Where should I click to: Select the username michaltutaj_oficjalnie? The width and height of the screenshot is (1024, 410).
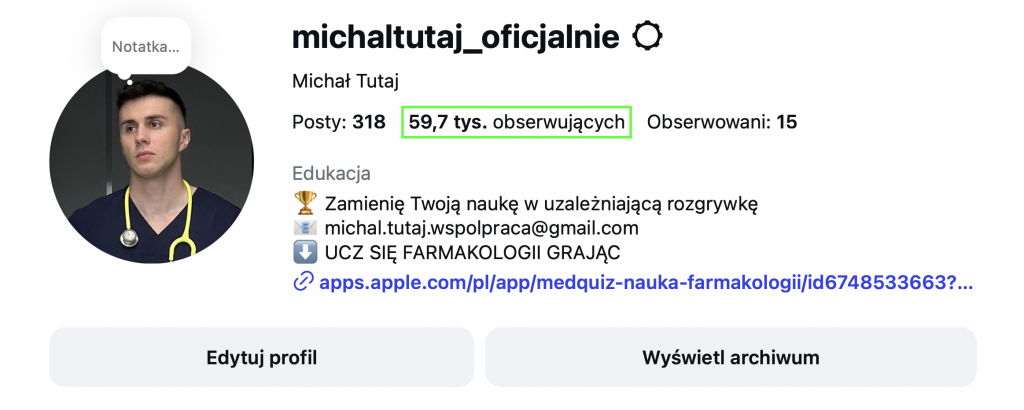(x=456, y=38)
